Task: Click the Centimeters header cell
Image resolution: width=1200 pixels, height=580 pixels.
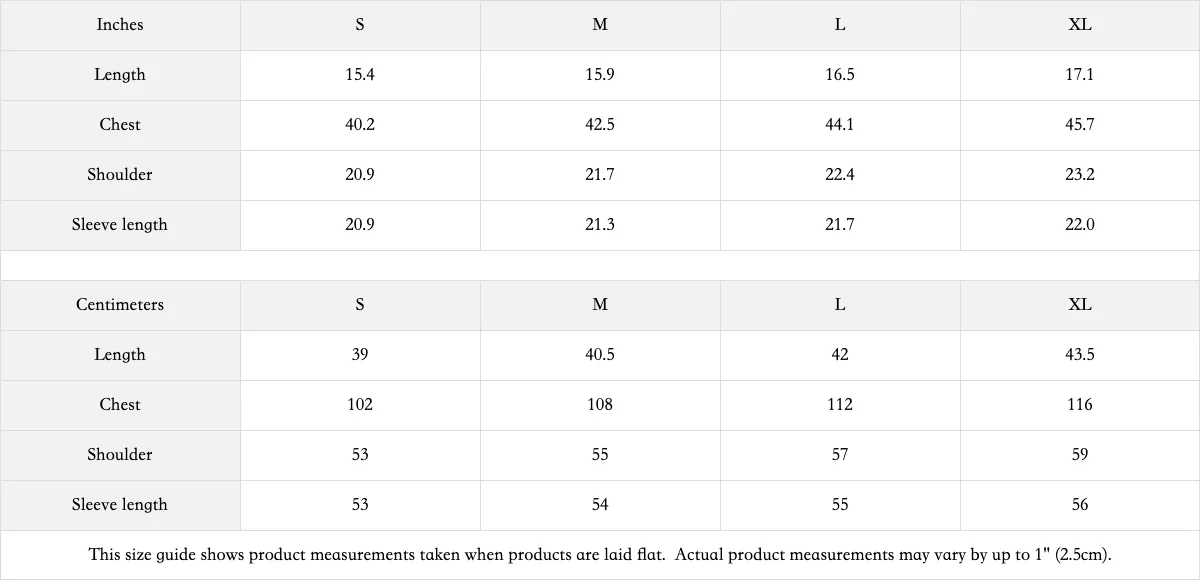Action: coord(120,305)
